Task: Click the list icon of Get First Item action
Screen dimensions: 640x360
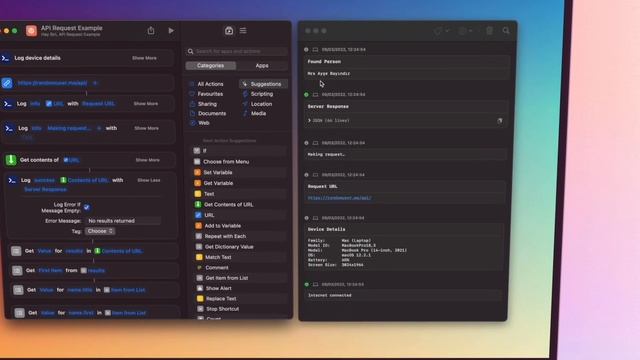Action: [17, 270]
